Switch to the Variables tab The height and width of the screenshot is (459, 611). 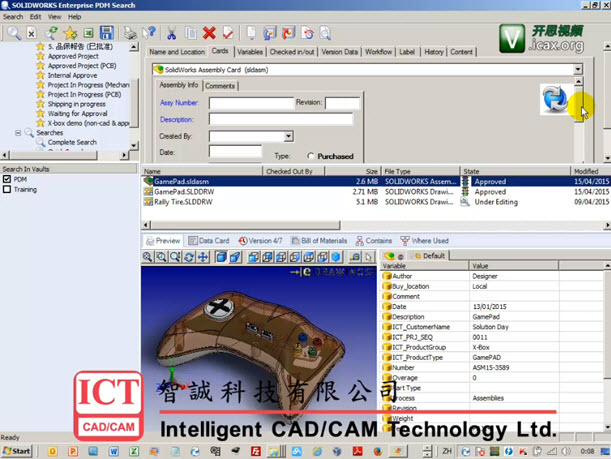250,52
